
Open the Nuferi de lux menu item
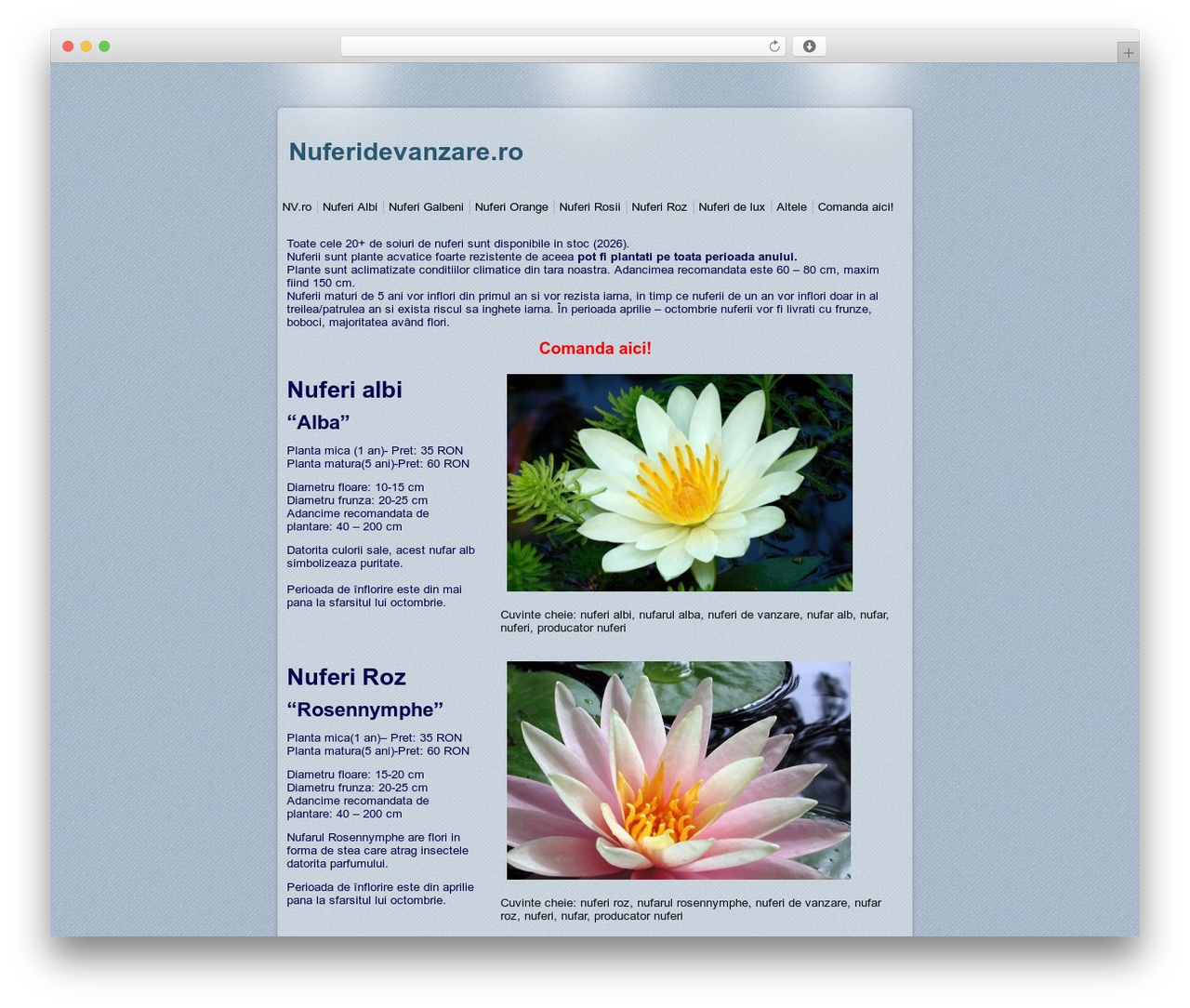click(732, 207)
